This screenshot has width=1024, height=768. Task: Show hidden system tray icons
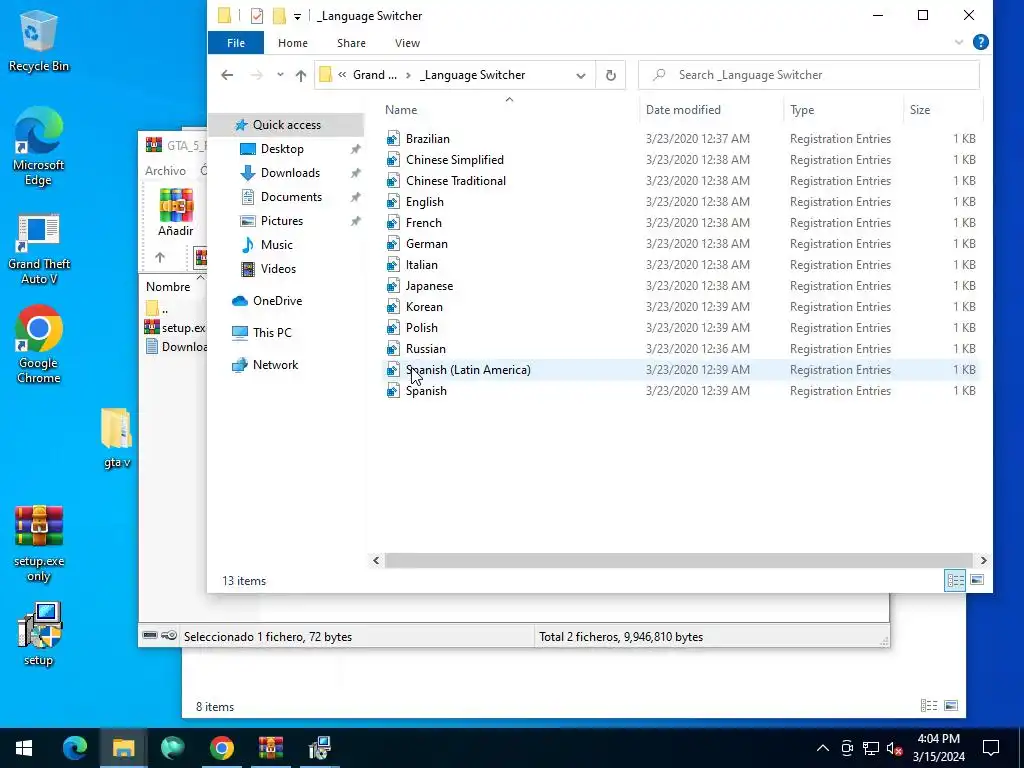pos(823,748)
